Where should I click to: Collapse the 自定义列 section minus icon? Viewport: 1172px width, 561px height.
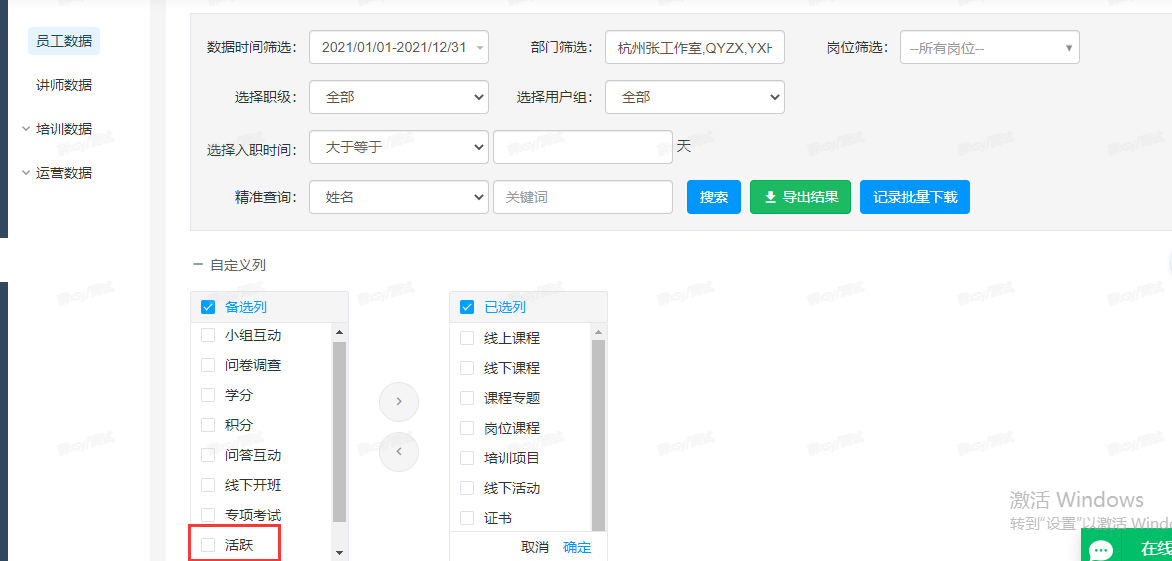tap(197, 265)
